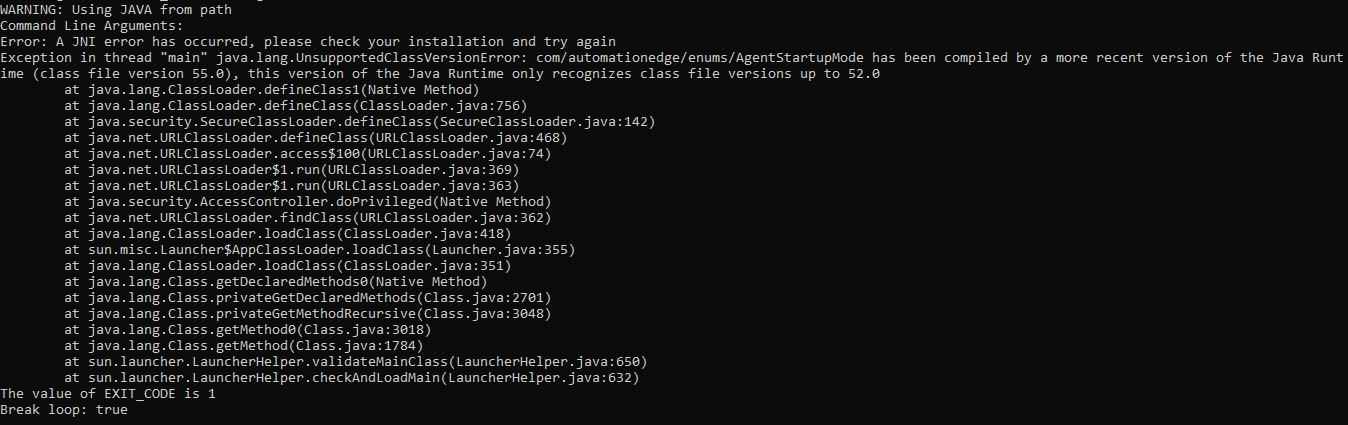
Task: Click the URLClassLoader.access$100 stack line
Action: (x=308, y=153)
